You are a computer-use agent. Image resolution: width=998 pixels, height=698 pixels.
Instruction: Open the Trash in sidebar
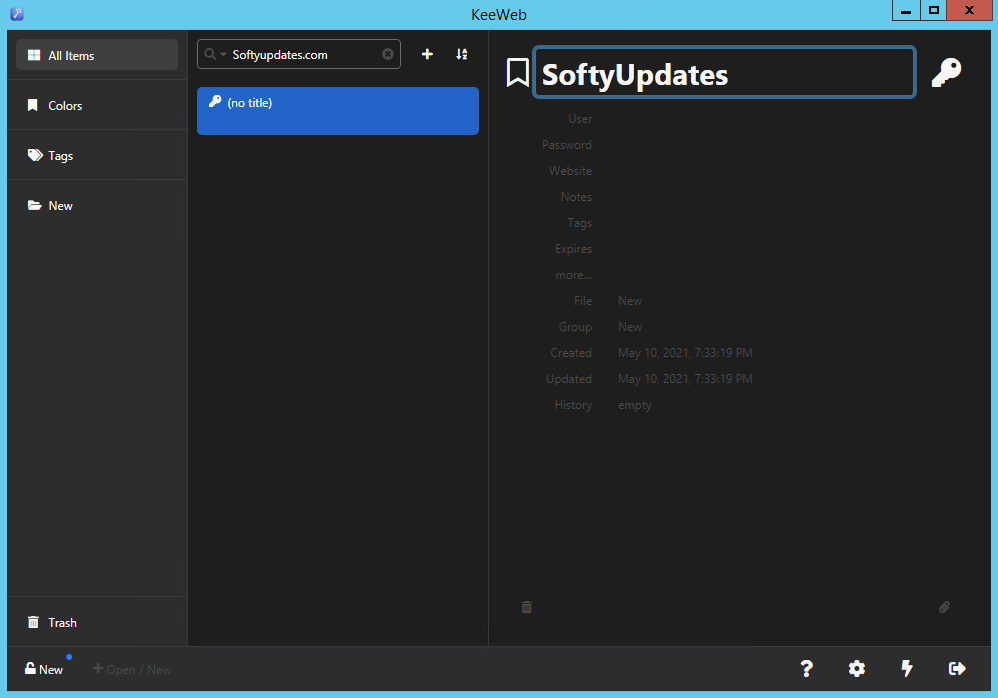pyautogui.click(x=97, y=622)
